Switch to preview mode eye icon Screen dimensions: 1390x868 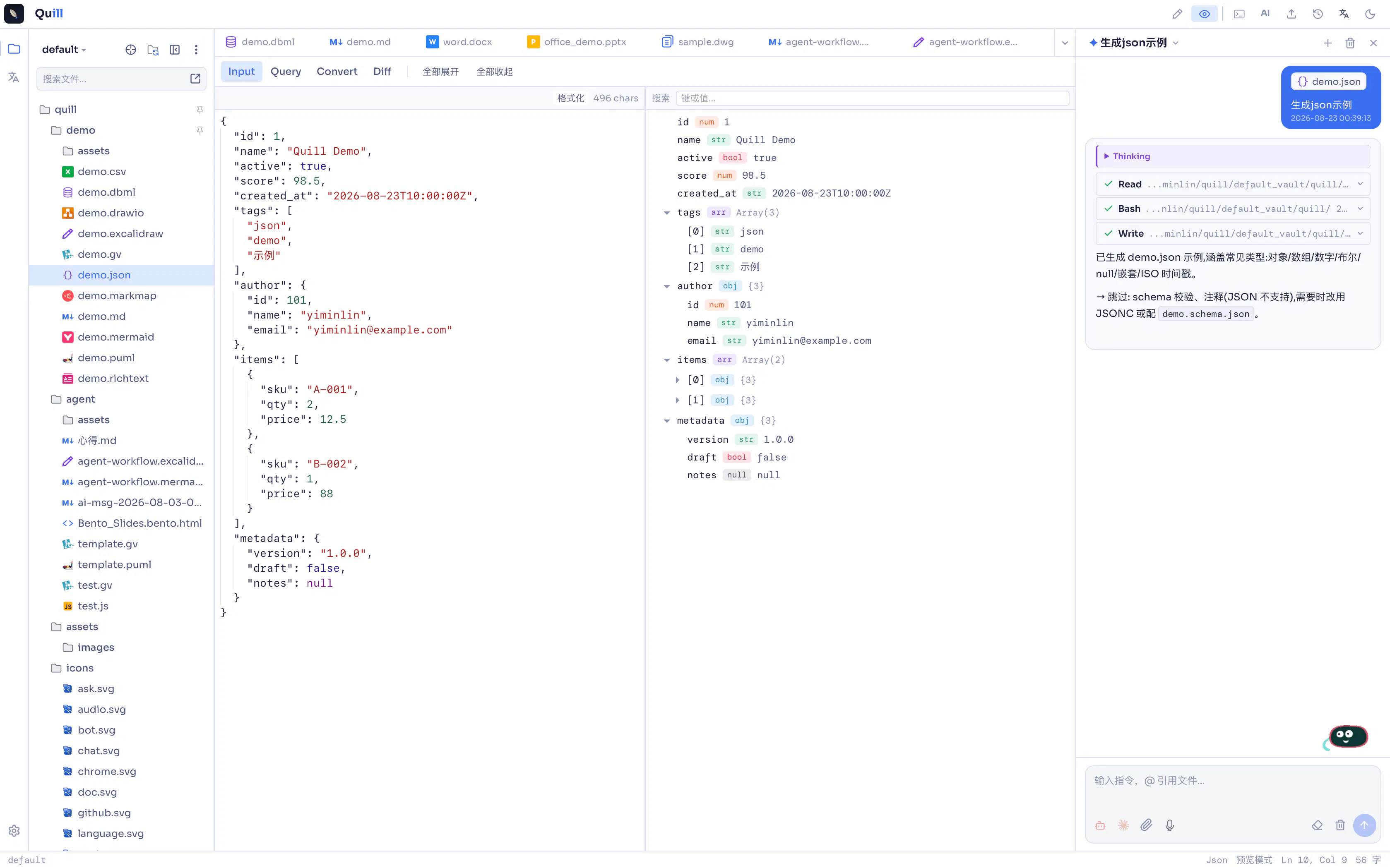pyautogui.click(x=1204, y=14)
